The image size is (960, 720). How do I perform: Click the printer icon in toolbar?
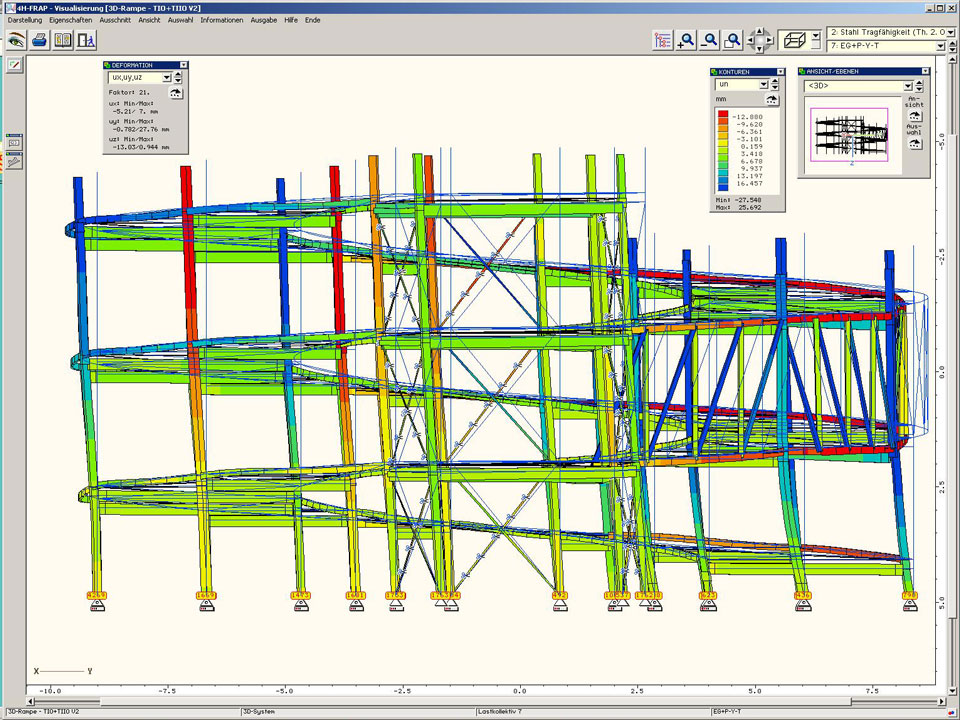tap(40, 41)
